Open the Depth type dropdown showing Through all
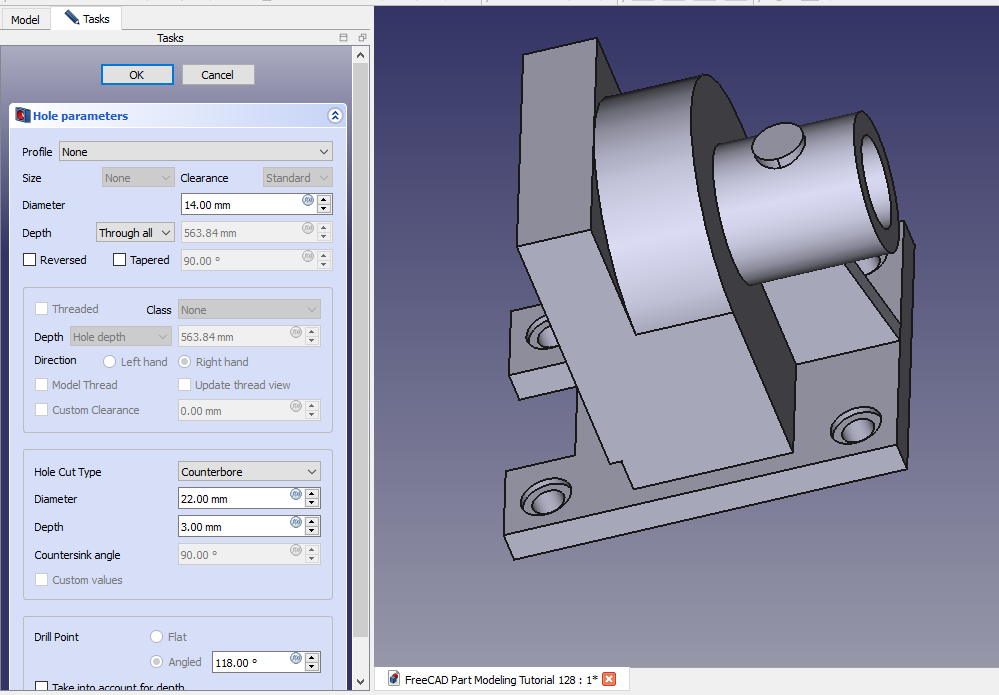This screenshot has width=999, height=695. 135,233
